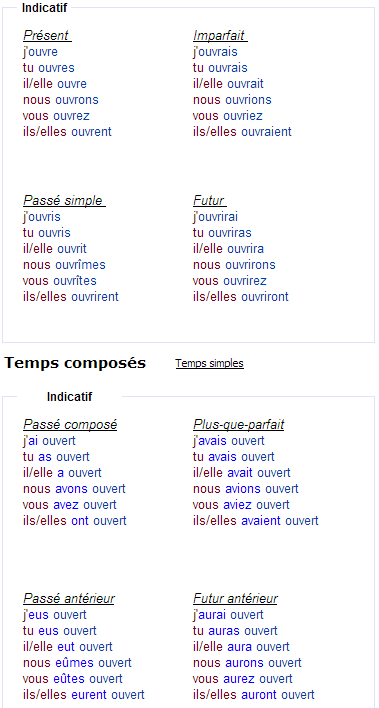
Task: Select the second Indicatif group label
Action: click(70, 397)
